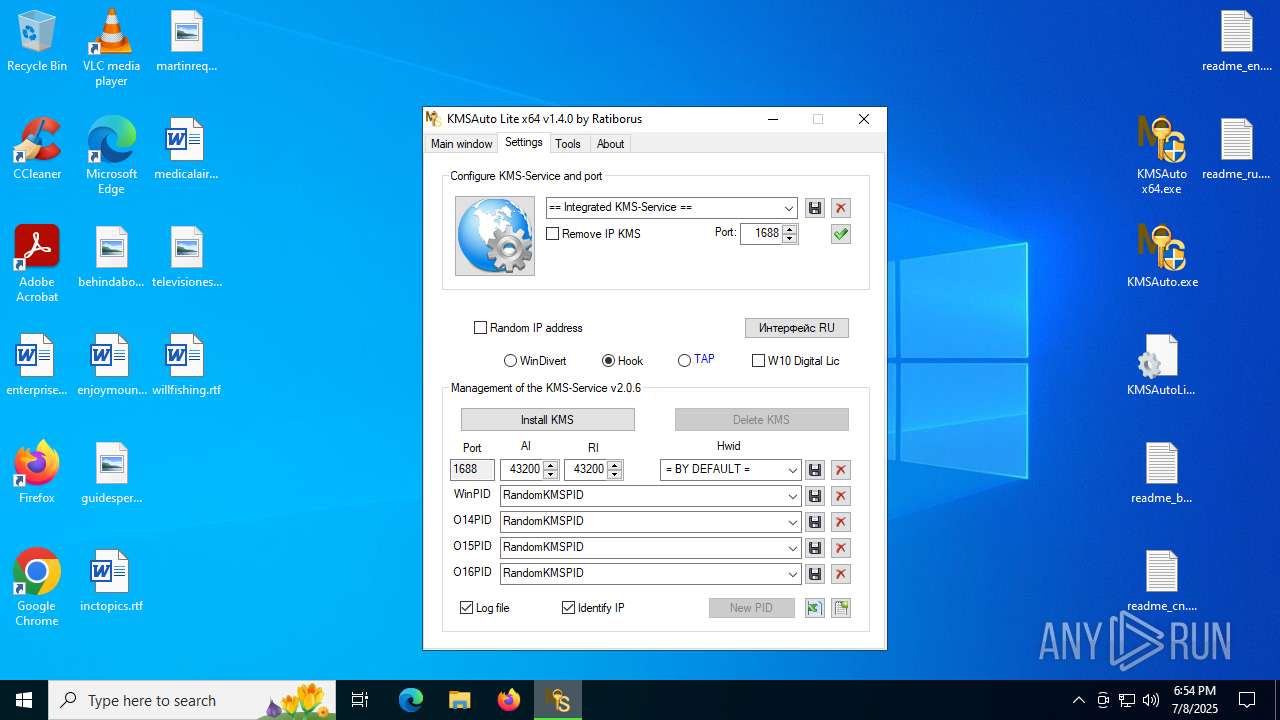The image size is (1280, 720).
Task: Switch interface with Интерфейс RU button
Action: [x=797, y=328]
